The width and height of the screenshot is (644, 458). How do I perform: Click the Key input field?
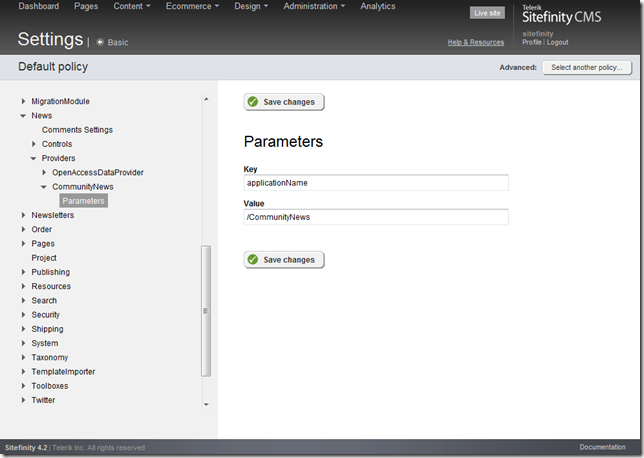(376, 183)
